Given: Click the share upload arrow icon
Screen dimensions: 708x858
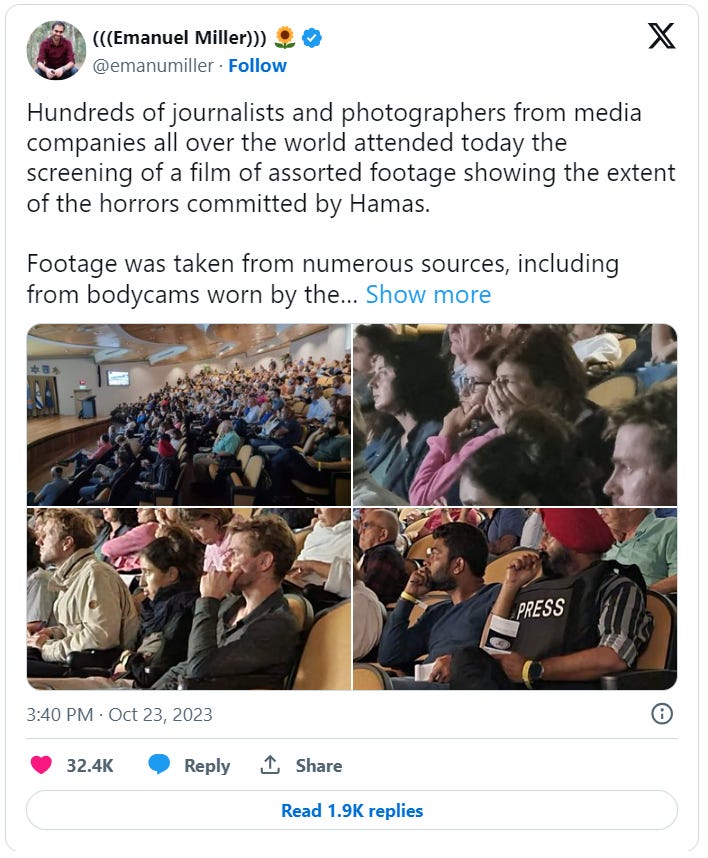Looking at the screenshot, I should pos(270,764).
